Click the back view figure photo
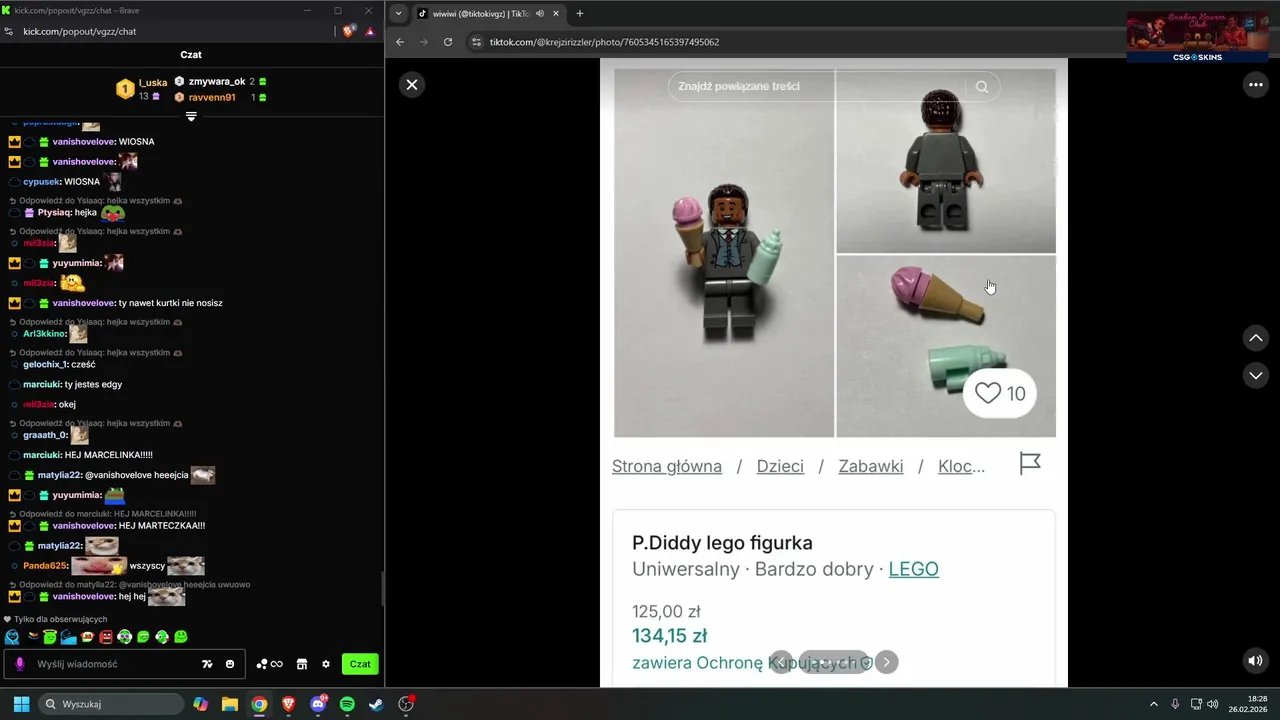Image resolution: width=1280 pixels, height=720 pixels. point(946,161)
